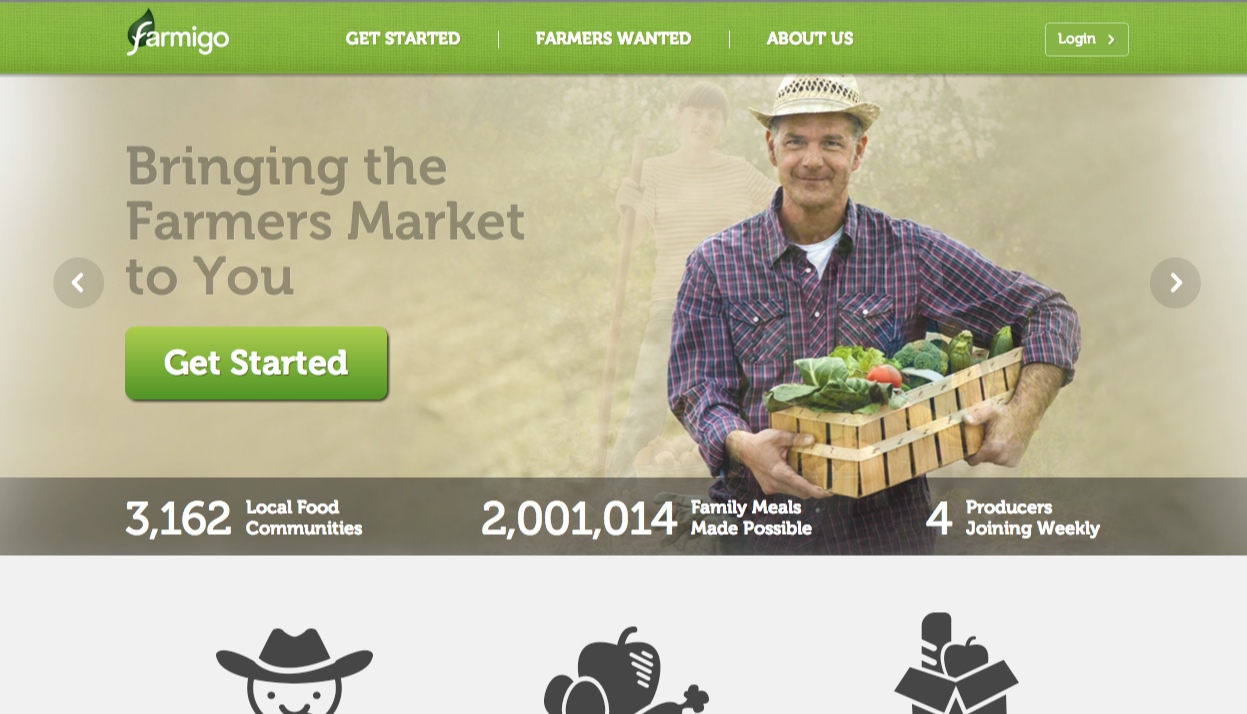
Task: Click the Family Meals Made Possible label
Action: [x=751, y=518]
